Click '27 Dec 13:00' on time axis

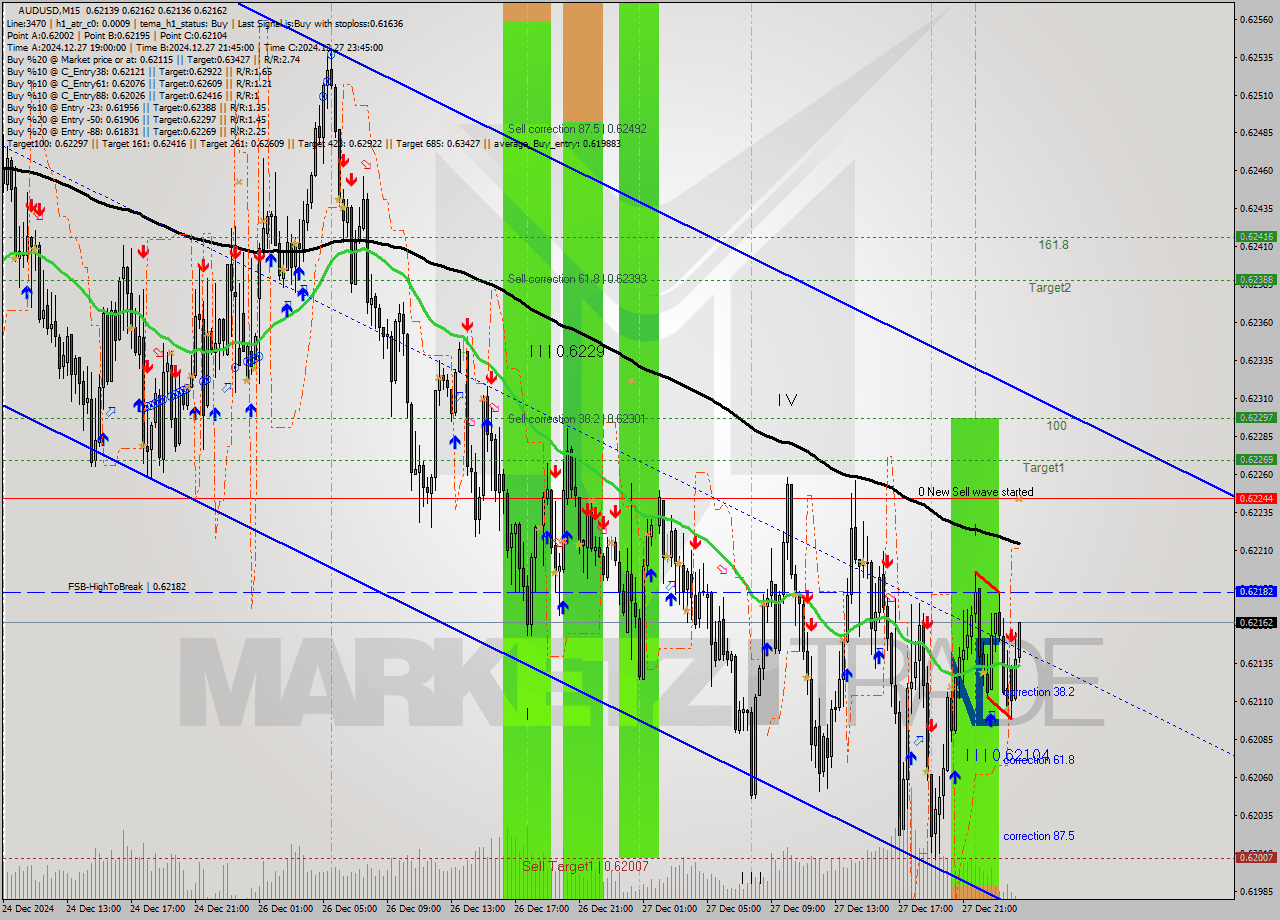[861, 909]
